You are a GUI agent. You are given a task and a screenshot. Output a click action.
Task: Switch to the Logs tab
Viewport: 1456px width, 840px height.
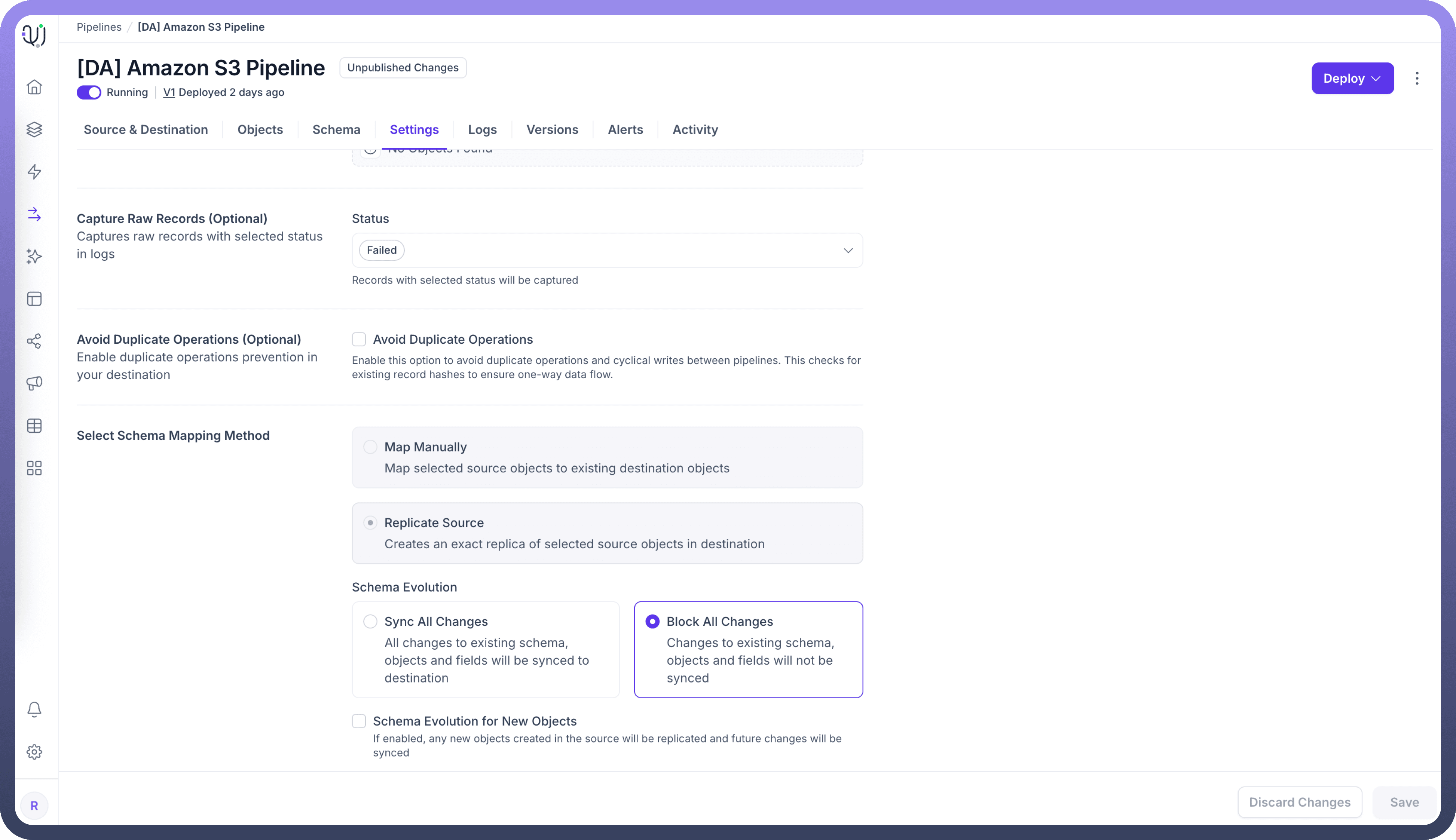tap(482, 130)
